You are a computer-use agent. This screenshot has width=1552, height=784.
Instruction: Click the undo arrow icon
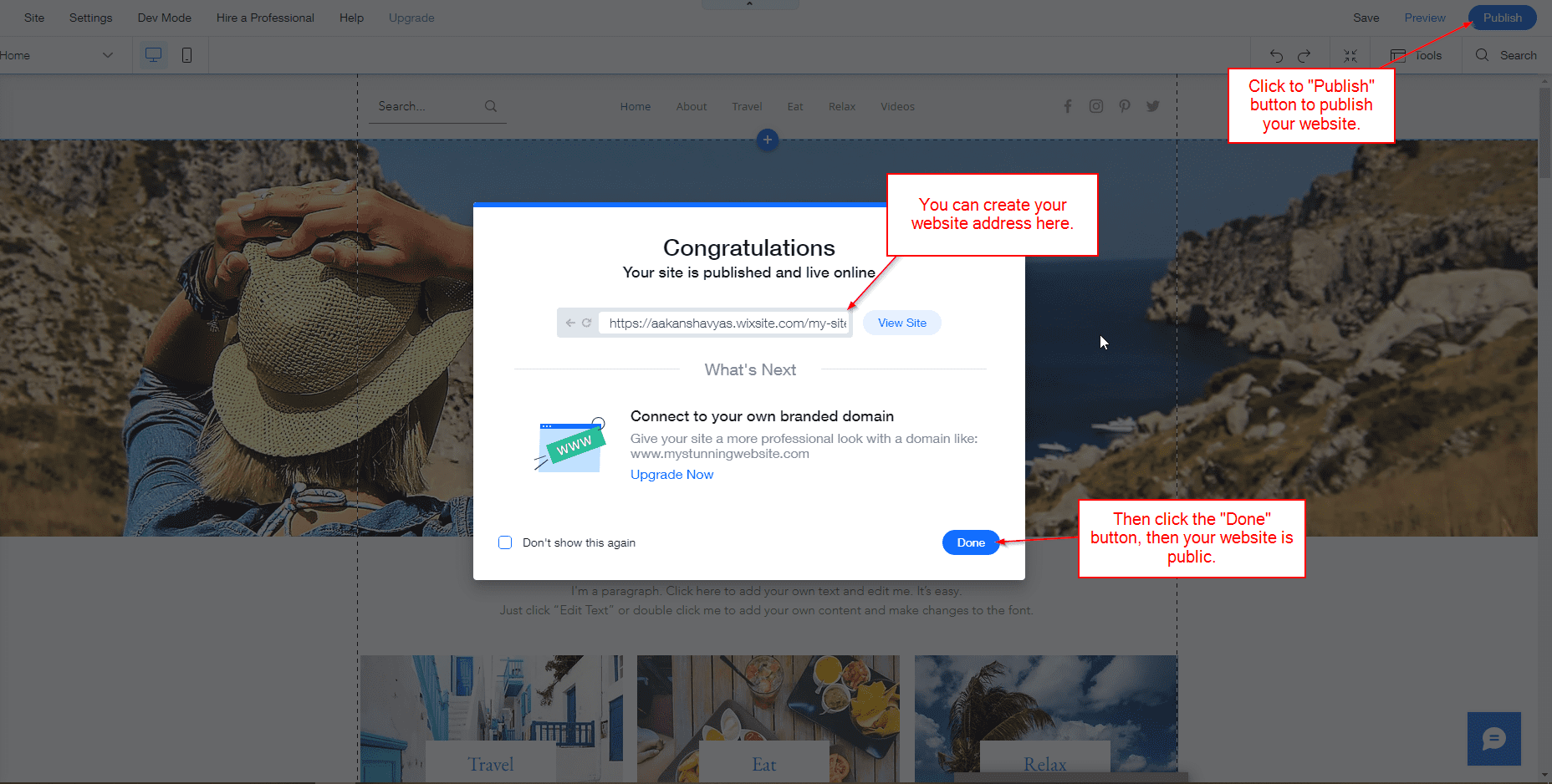1276,56
